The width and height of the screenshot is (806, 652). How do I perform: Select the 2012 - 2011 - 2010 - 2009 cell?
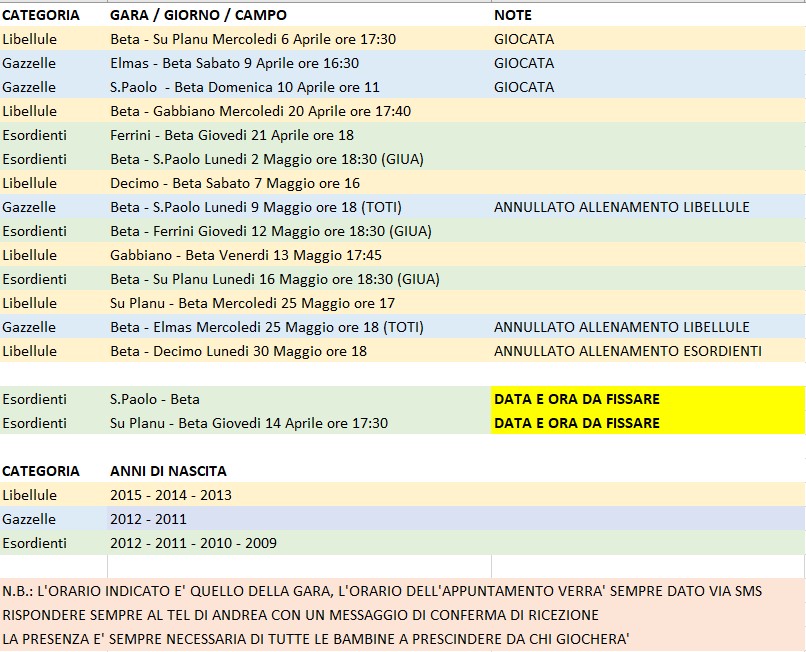(193, 543)
